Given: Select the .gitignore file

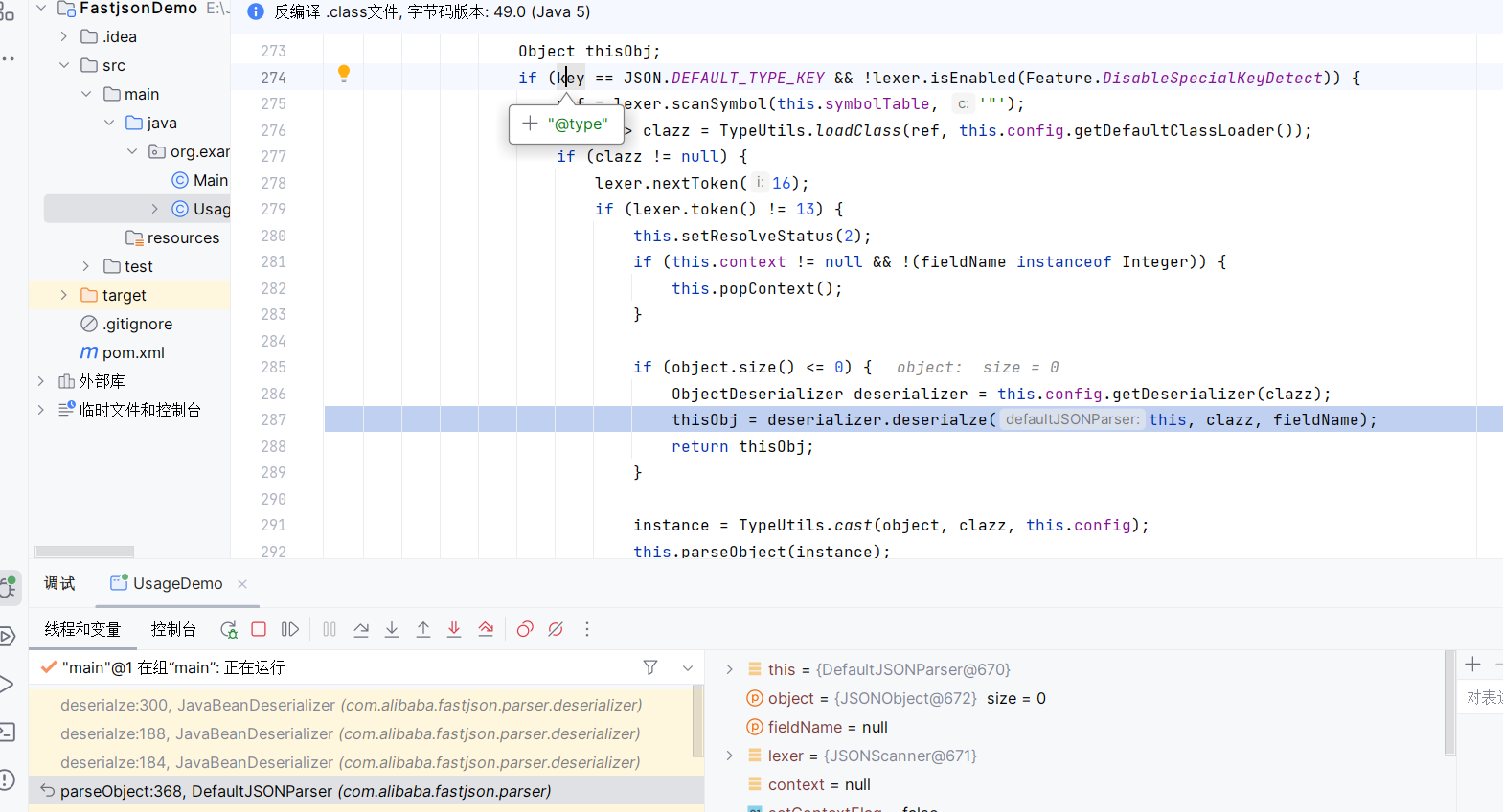Looking at the screenshot, I should pyautogui.click(x=127, y=324).
